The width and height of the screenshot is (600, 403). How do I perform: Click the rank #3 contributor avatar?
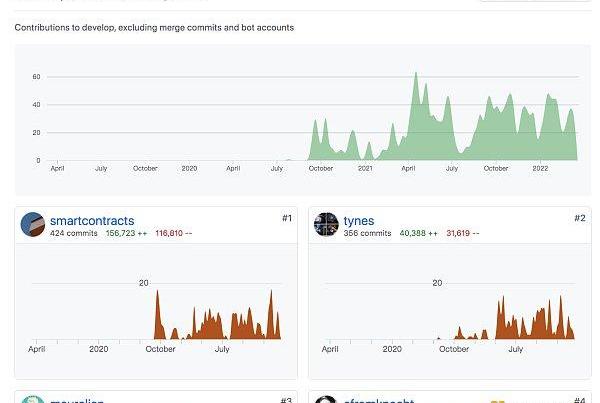tap(33, 400)
